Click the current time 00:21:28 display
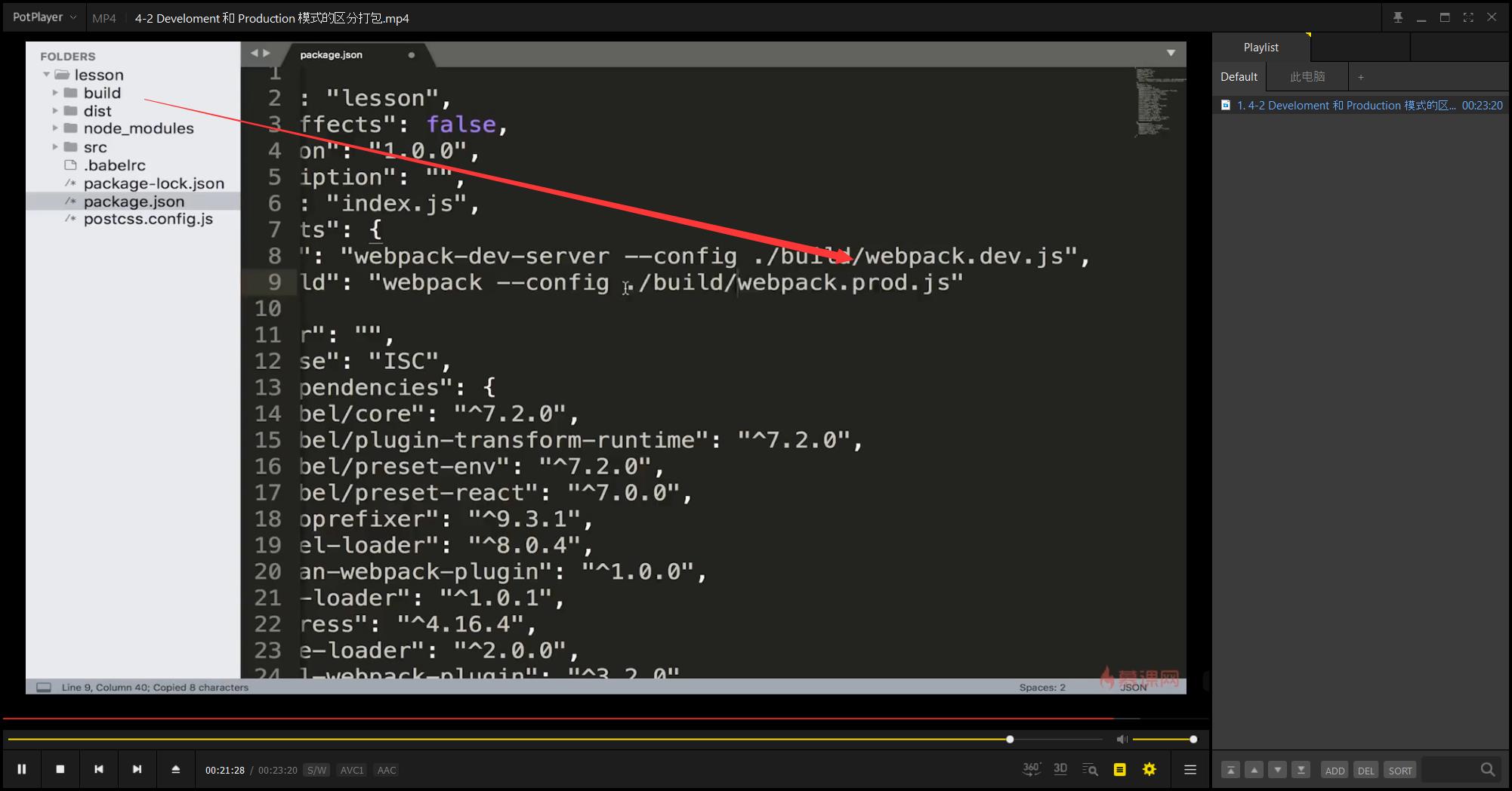This screenshot has height=791, width=1512. 225,770
